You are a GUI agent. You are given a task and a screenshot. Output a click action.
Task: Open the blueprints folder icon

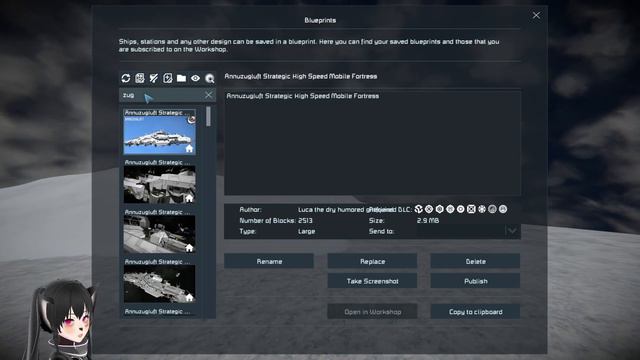pyautogui.click(x=181, y=78)
